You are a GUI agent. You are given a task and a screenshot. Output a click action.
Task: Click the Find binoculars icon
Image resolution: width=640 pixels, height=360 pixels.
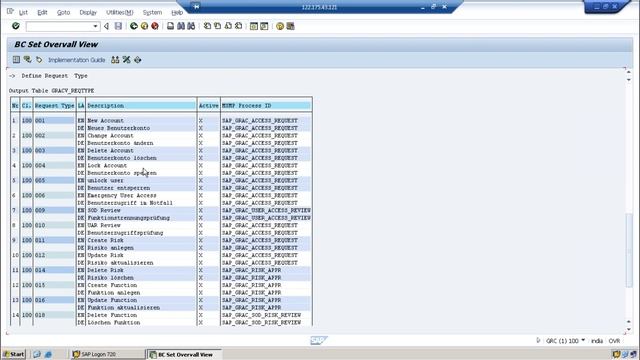click(x=181, y=26)
